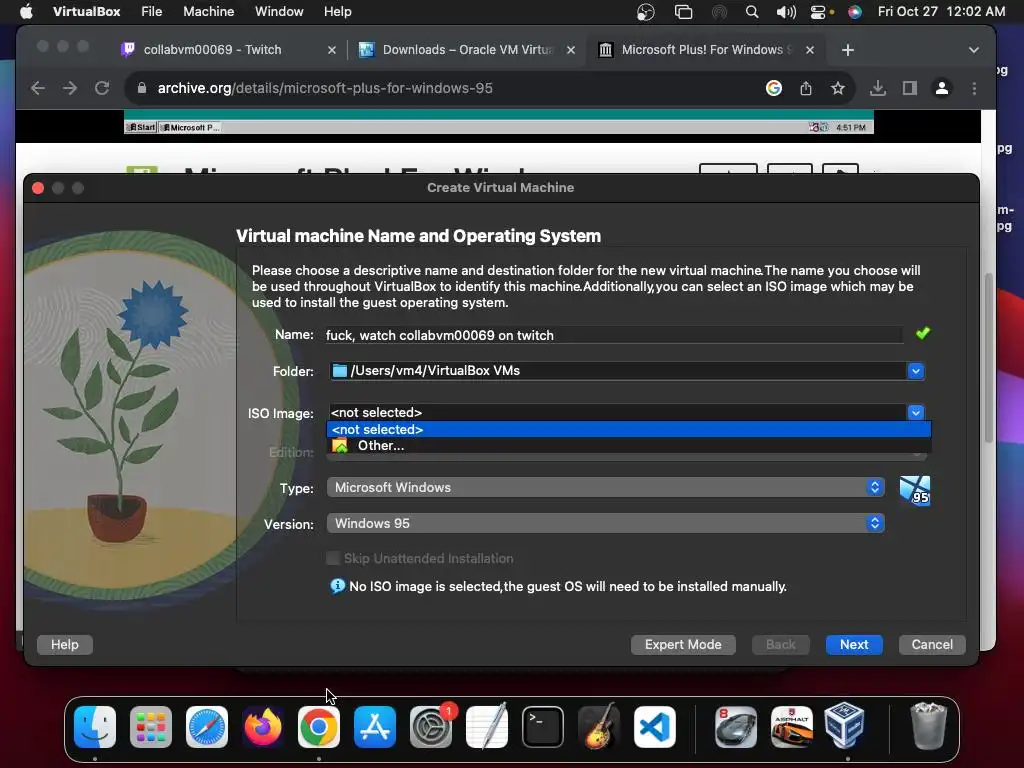The width and height of the screenshot is (1024, 768).
Task: Open the Apple menu
Action: pyautogui.click(x=26, y=11)
